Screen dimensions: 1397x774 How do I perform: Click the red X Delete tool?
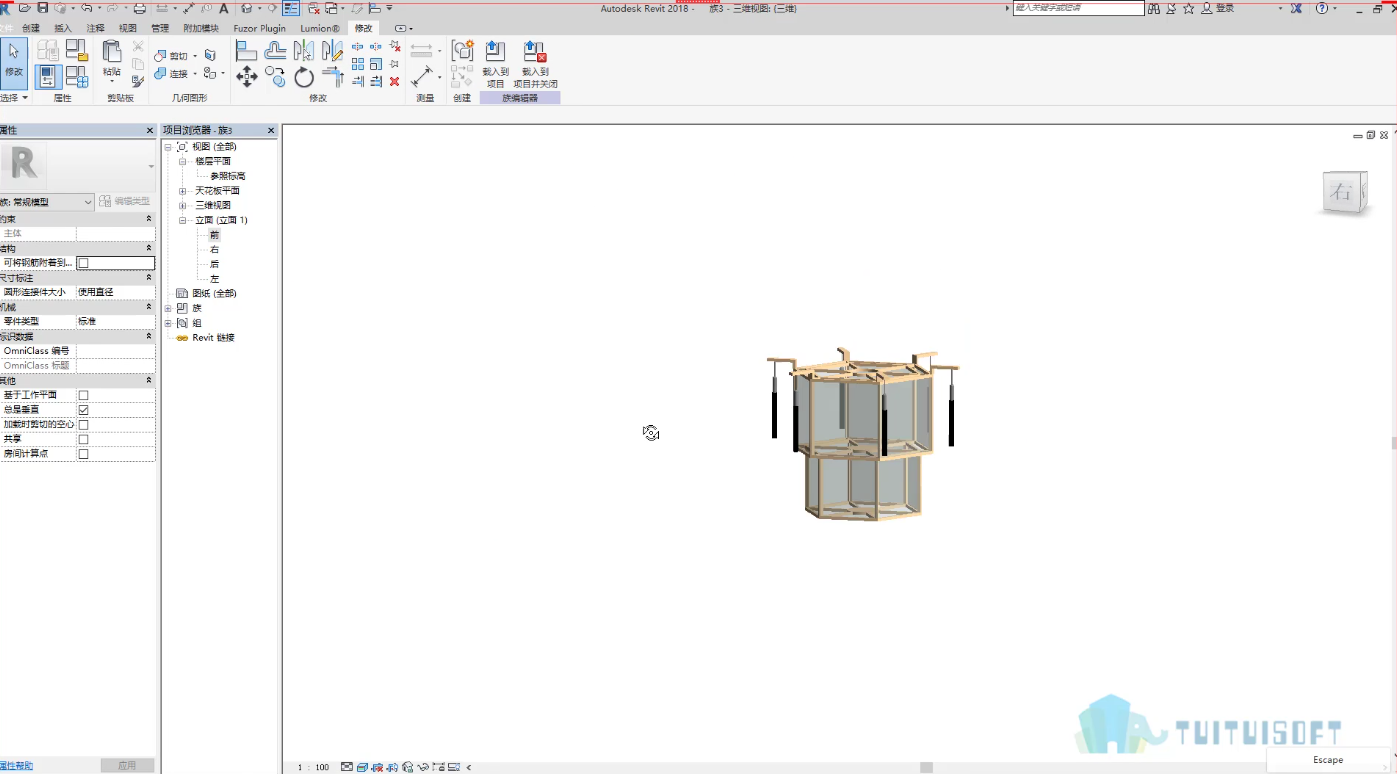(x=395, y=81)
